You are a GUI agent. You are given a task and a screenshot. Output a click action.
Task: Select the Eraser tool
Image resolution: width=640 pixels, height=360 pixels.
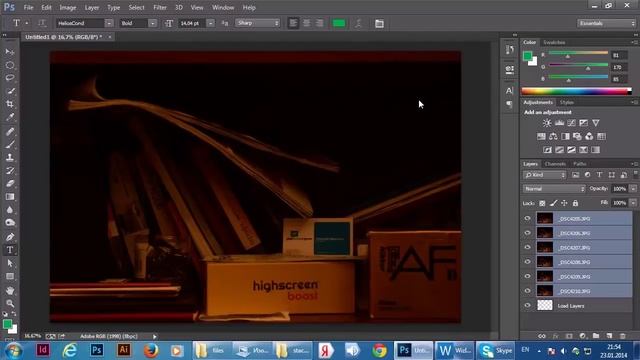point(10,184)
